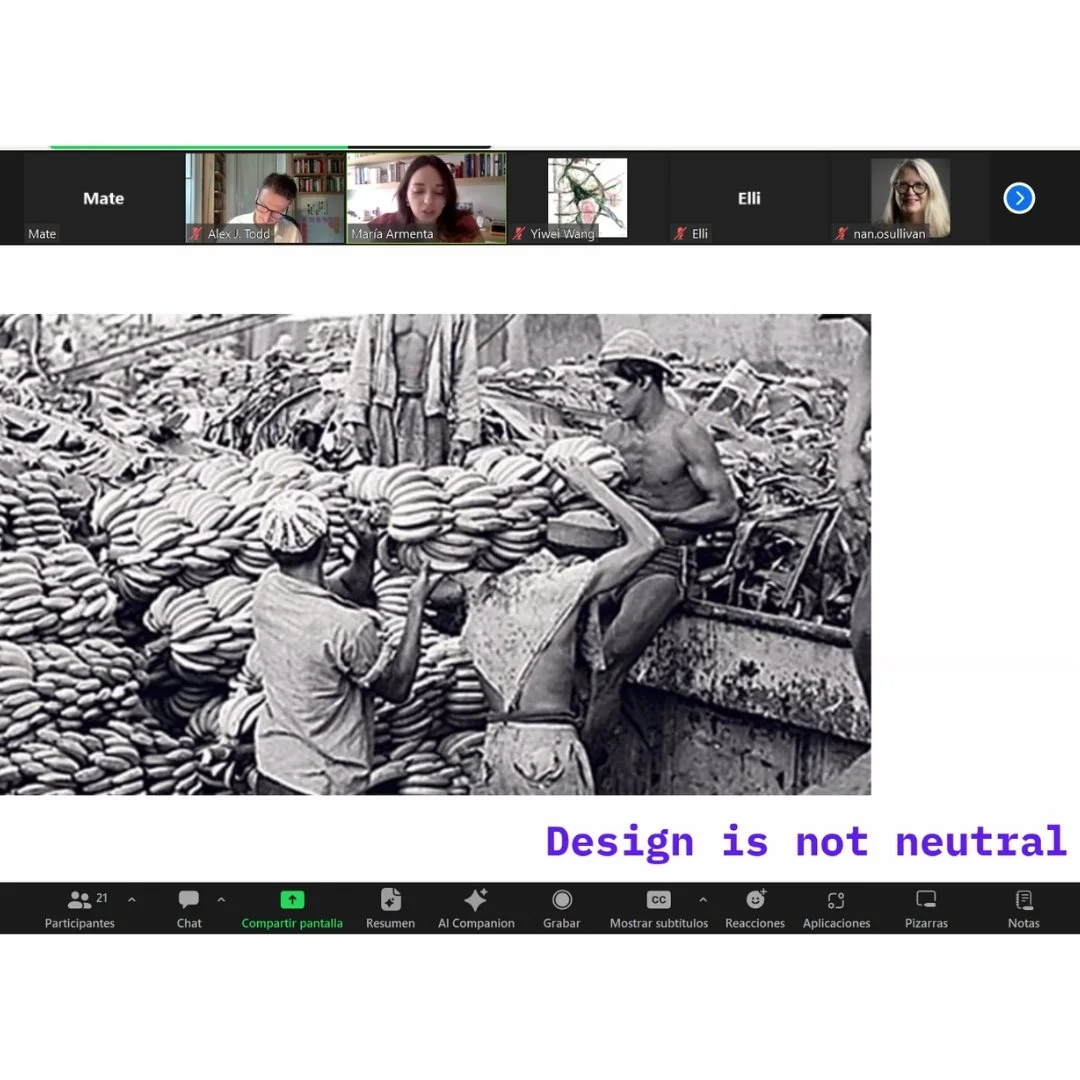Select Alex J. Todd's video tile

(x=265, y=198)
